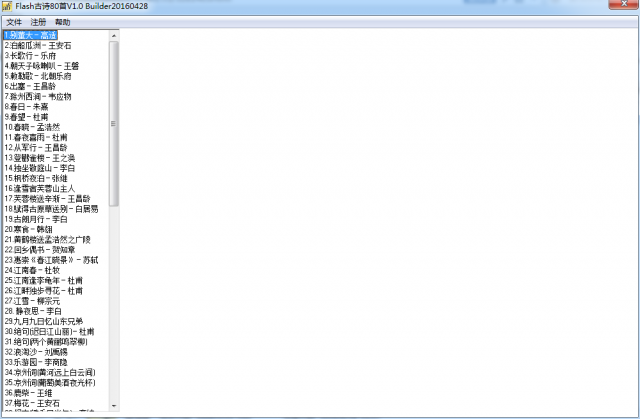Pick 36.鹿柴 - 王维 from the list

click(28, 393)
